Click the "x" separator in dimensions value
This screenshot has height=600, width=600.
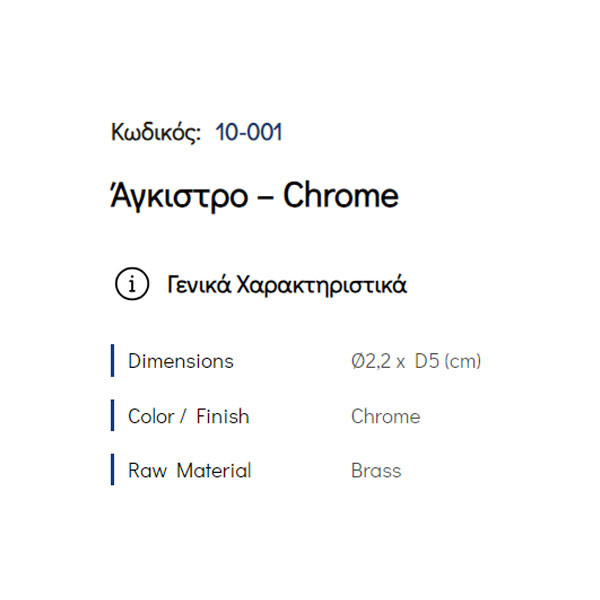point(400,362)
